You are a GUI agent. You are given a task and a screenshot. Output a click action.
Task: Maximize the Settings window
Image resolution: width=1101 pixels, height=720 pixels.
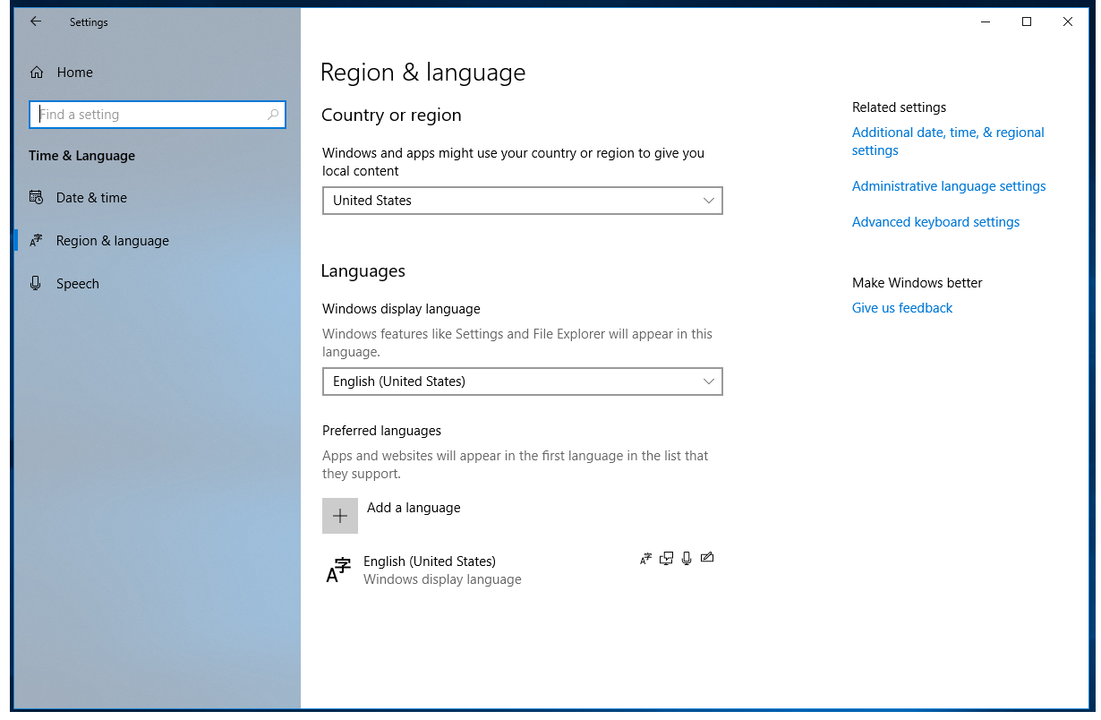(1026, 22)
